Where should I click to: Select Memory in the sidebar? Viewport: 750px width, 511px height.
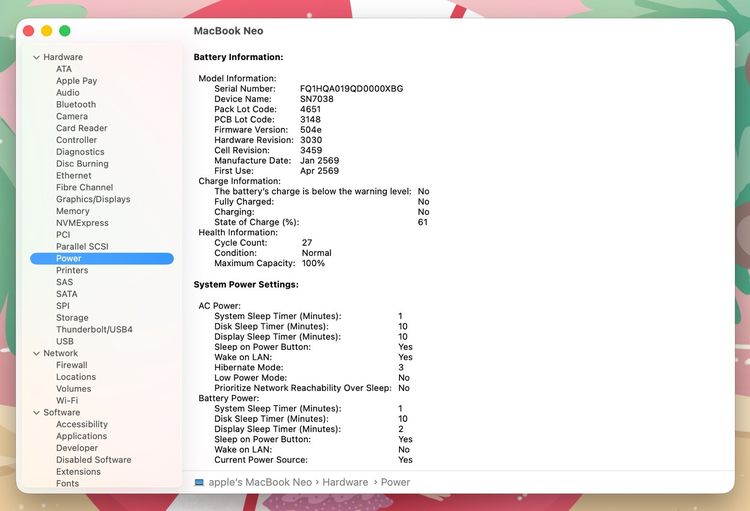tap(72, 211)
